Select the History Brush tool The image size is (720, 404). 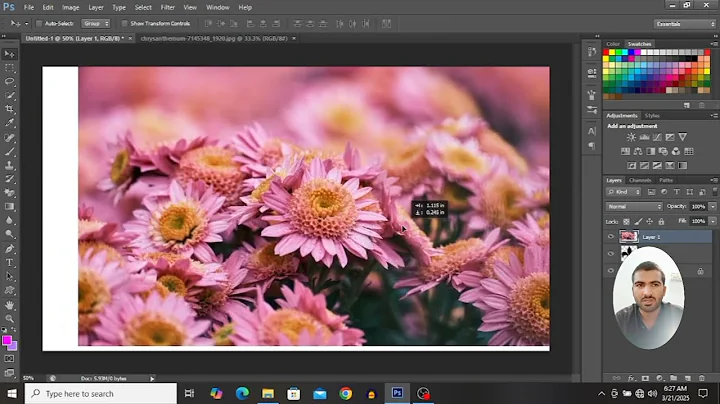(x=9, y=179)
